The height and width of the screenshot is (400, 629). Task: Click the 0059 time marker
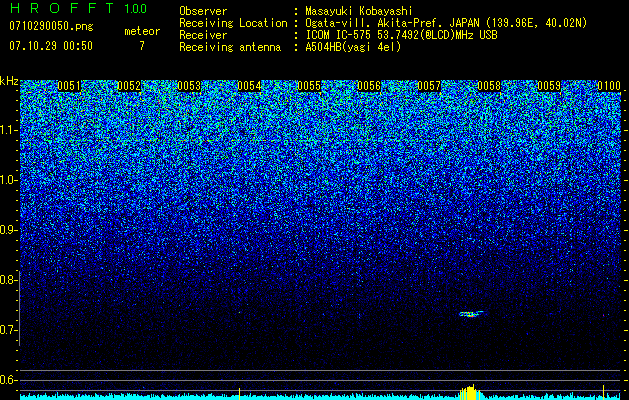point(549,86)
